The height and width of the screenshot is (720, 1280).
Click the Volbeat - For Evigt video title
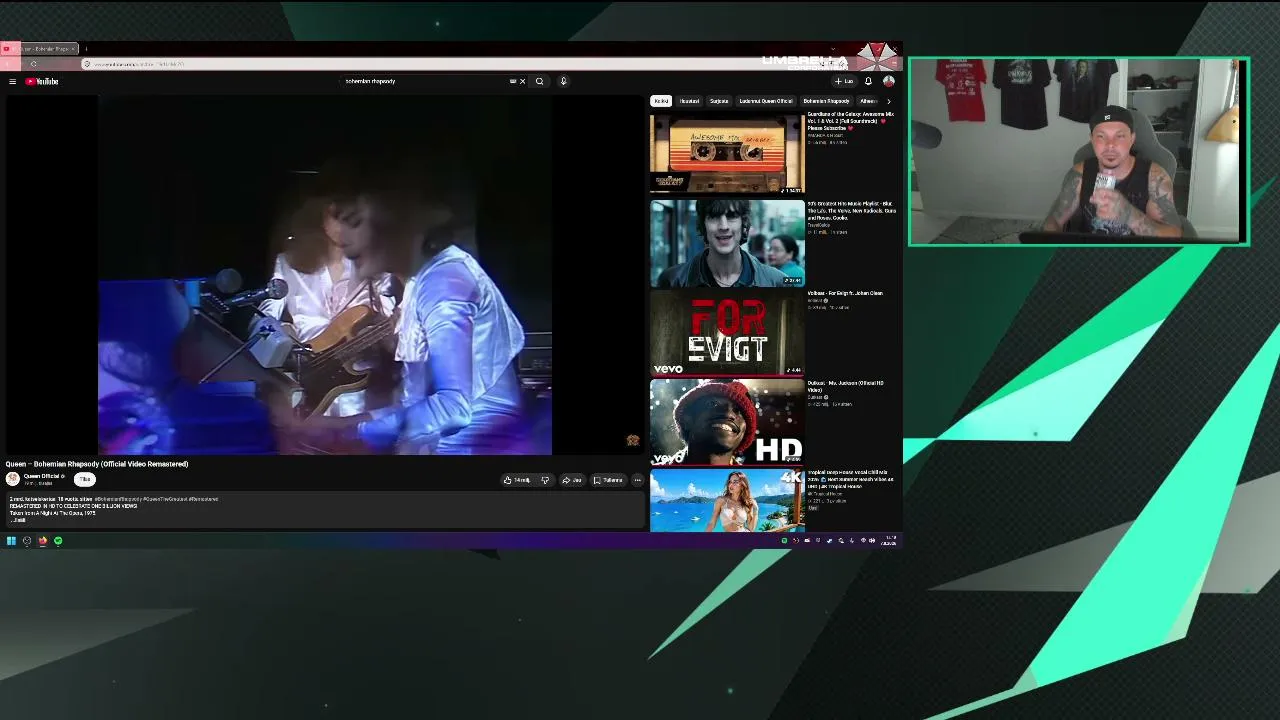[x=845, y=293]
